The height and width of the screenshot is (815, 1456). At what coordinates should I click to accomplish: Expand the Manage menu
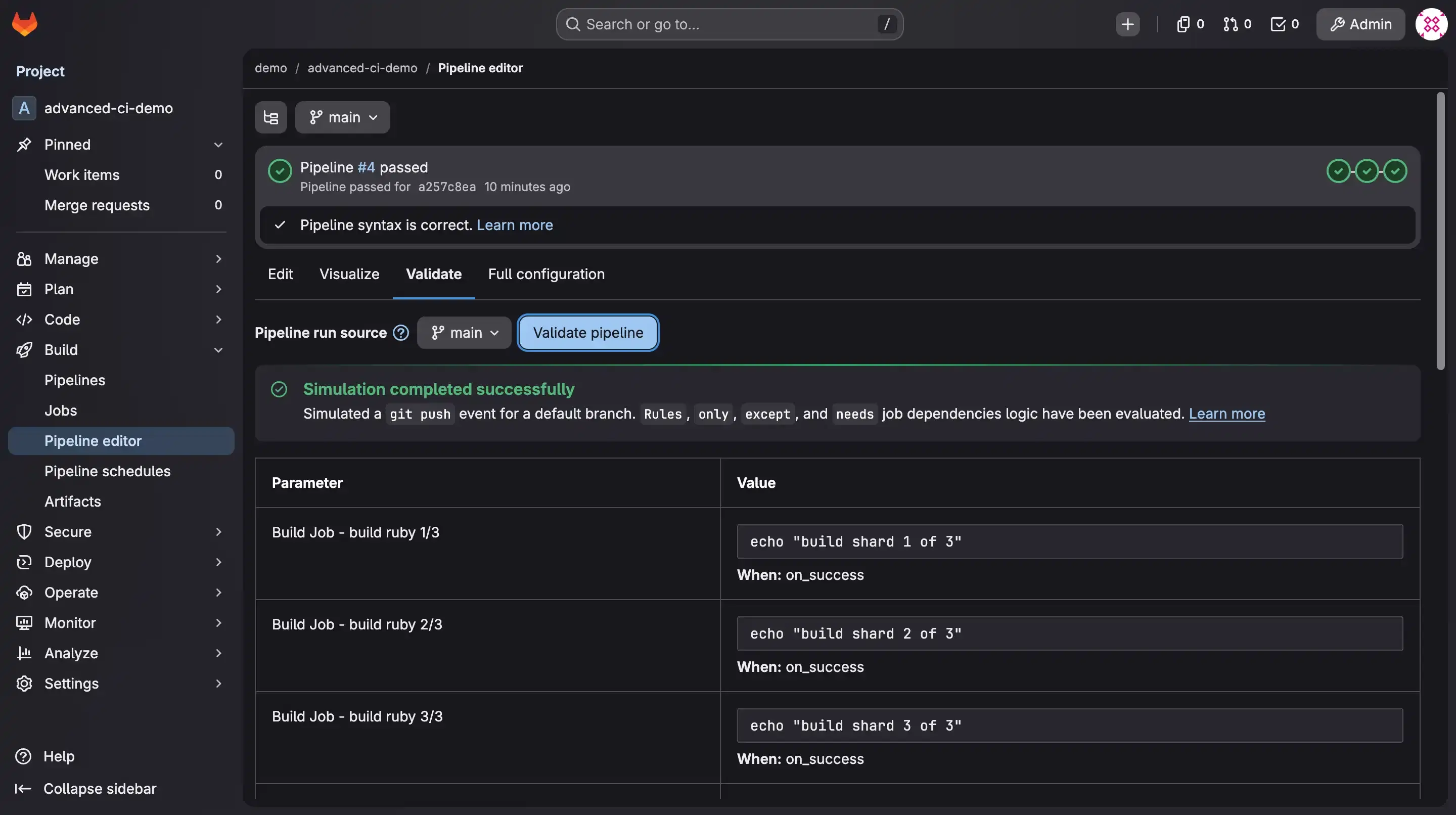[218, 259]
